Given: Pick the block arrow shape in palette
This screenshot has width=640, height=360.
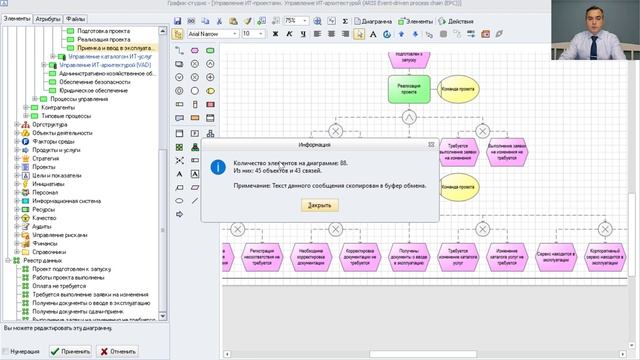Looking at the screenshot, I should click(x=179, y=214).
